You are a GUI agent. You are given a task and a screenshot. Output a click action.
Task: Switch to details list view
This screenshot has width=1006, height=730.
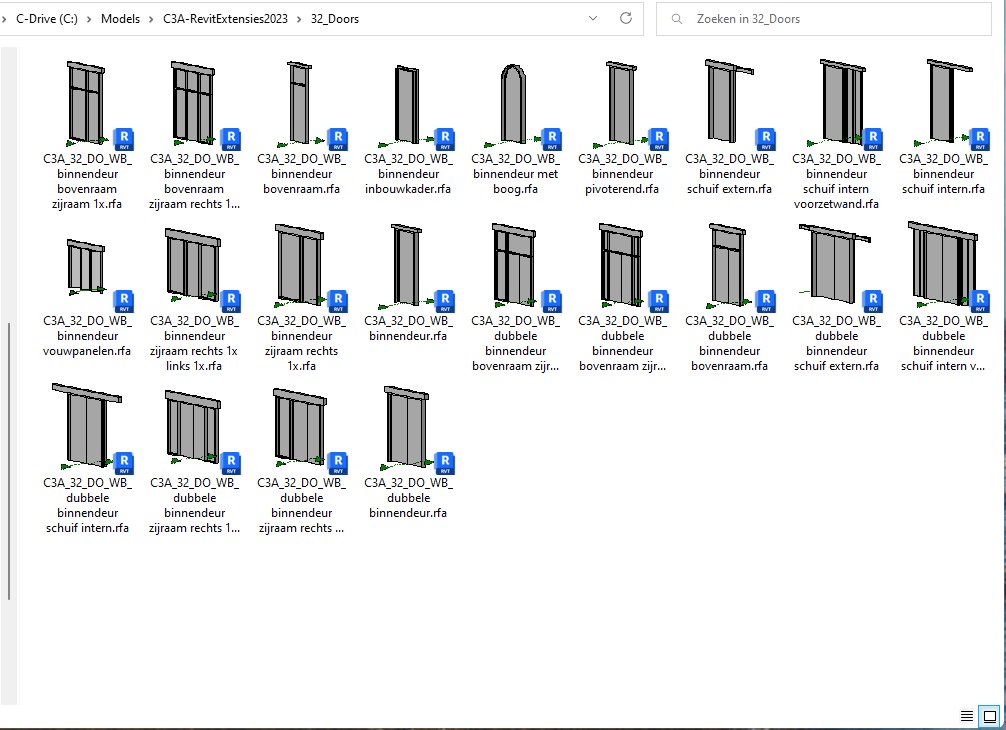(967, 716)
